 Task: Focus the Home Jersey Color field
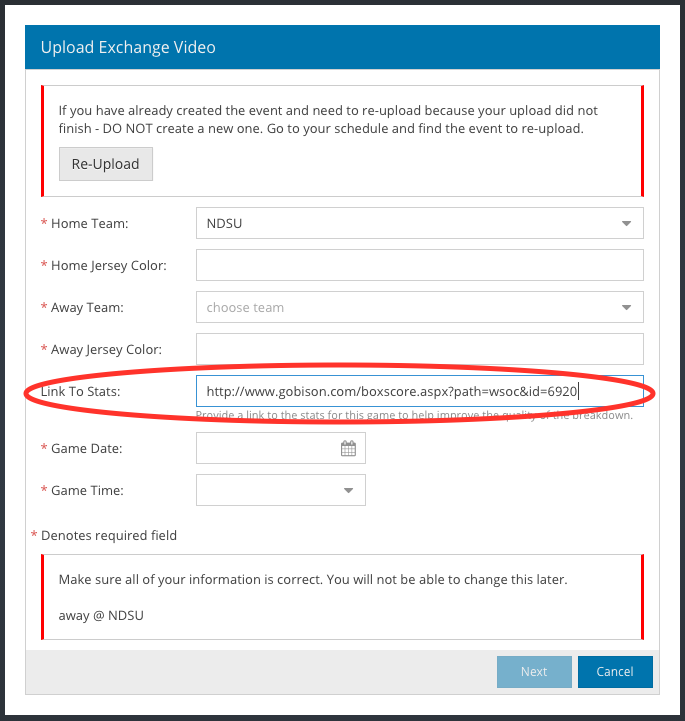click(x=420, y=265)
